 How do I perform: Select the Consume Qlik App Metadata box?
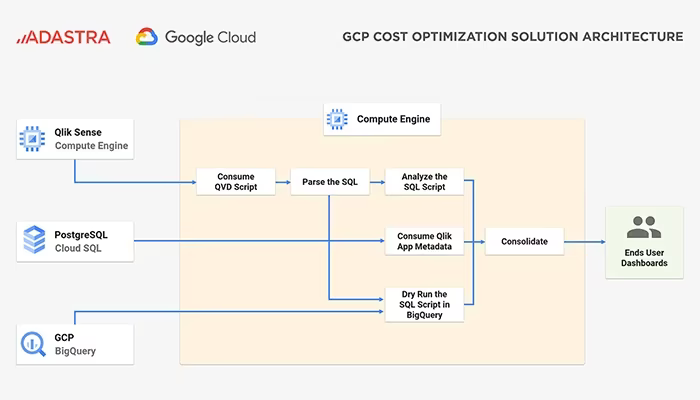tap(424, 241)
